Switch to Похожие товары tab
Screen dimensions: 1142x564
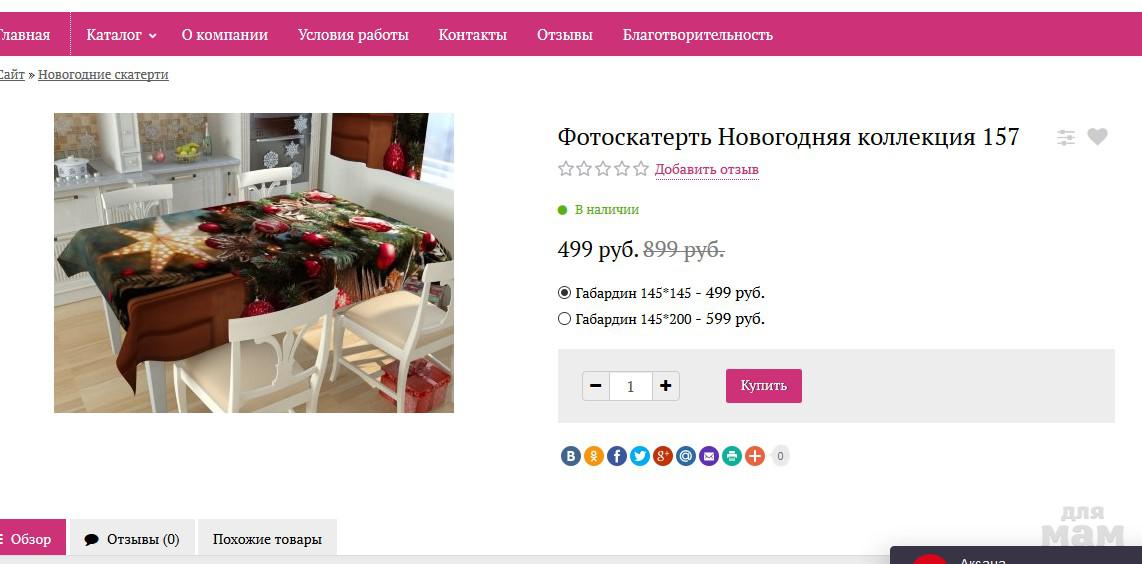tap(267, 539)
